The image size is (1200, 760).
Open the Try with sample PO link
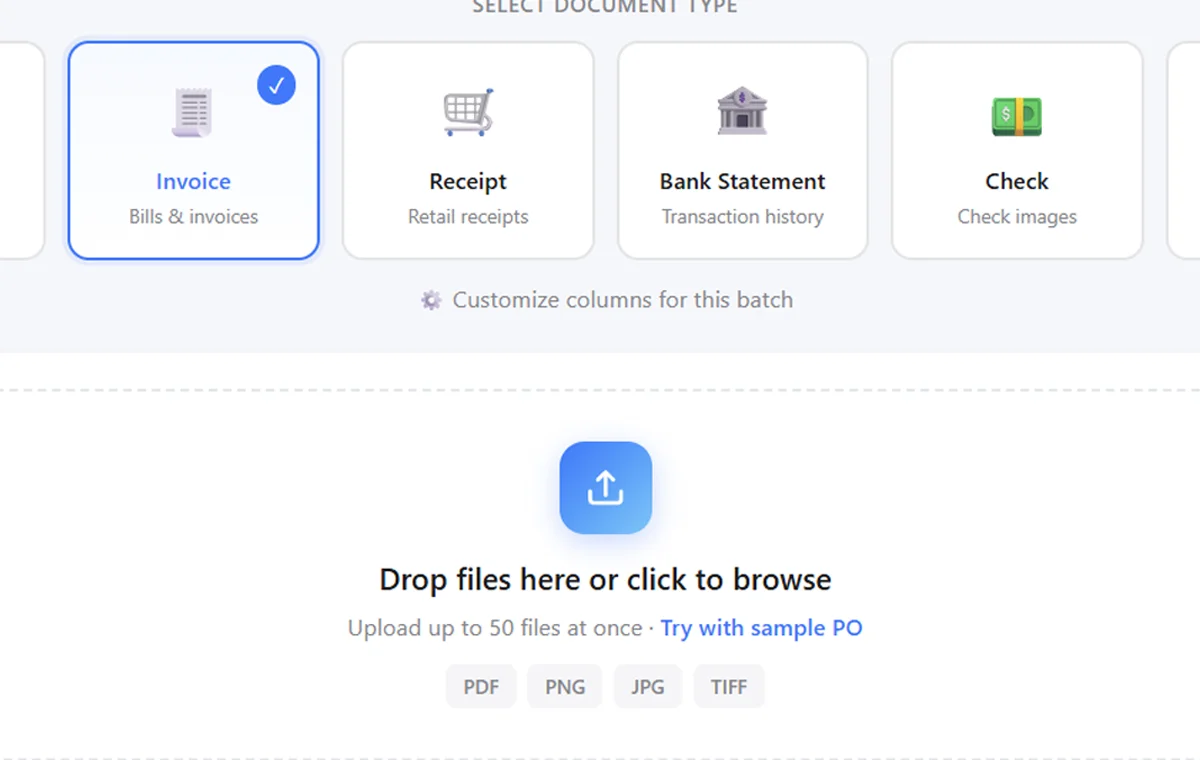pyautogui.click(x=761, y=628)
